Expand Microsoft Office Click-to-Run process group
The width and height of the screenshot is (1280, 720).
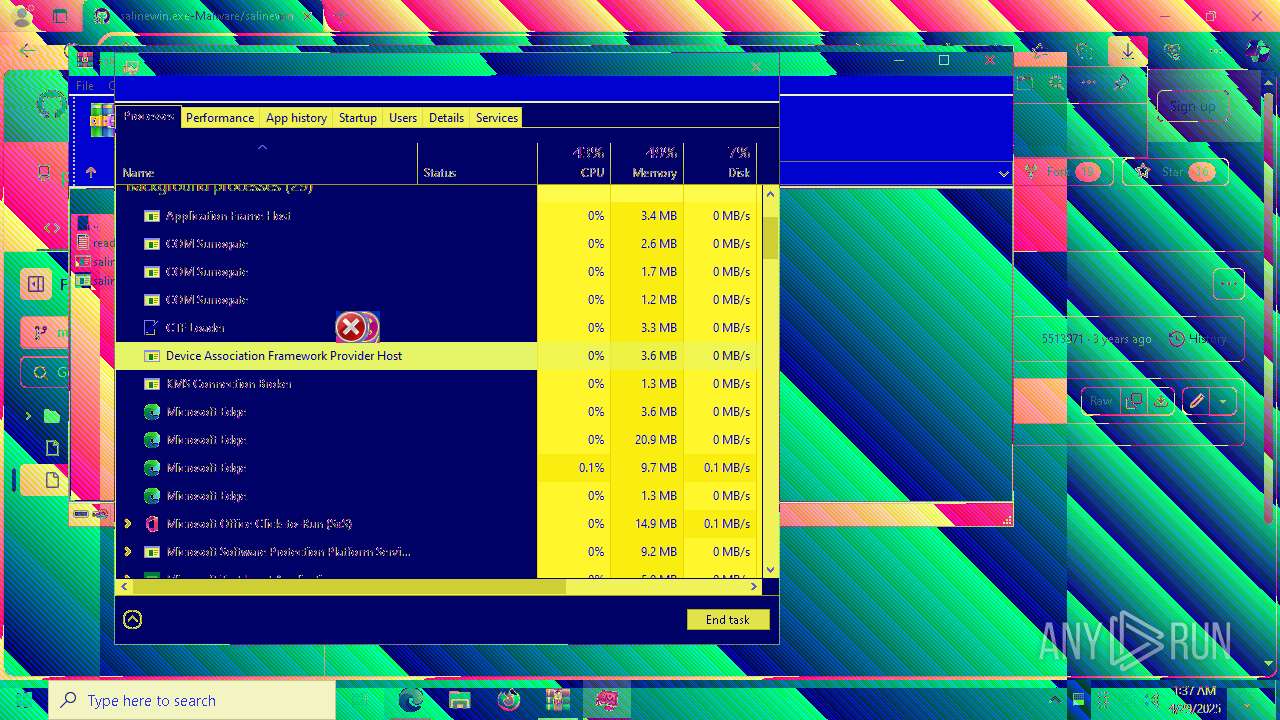pyautogui.click(x=127, y=523)
